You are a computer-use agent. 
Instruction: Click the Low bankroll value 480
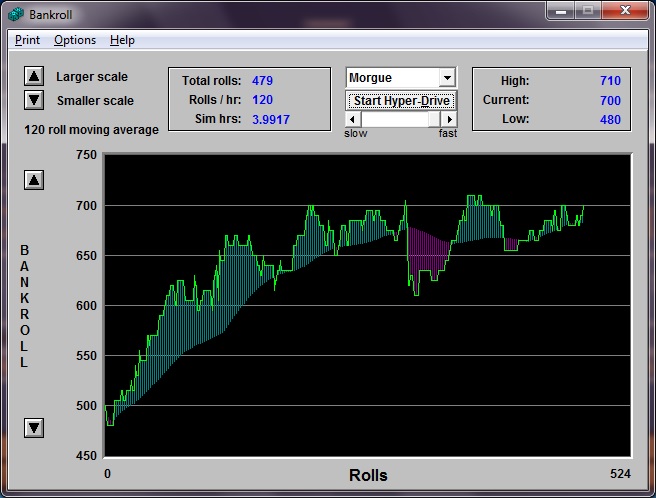pyautogui.click(x=610, y=120)
